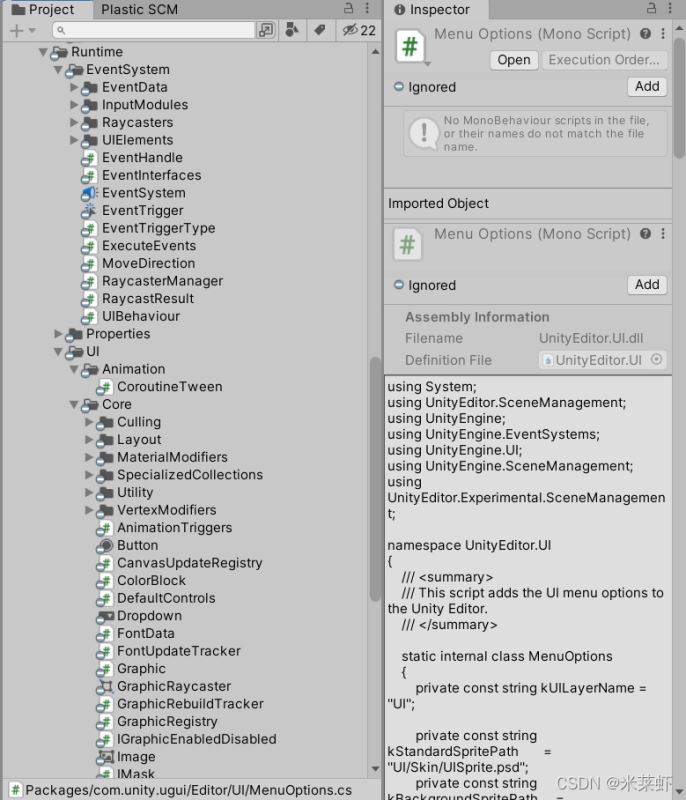
Task: Click the Open script button
Action: click(x=514, y=60)
